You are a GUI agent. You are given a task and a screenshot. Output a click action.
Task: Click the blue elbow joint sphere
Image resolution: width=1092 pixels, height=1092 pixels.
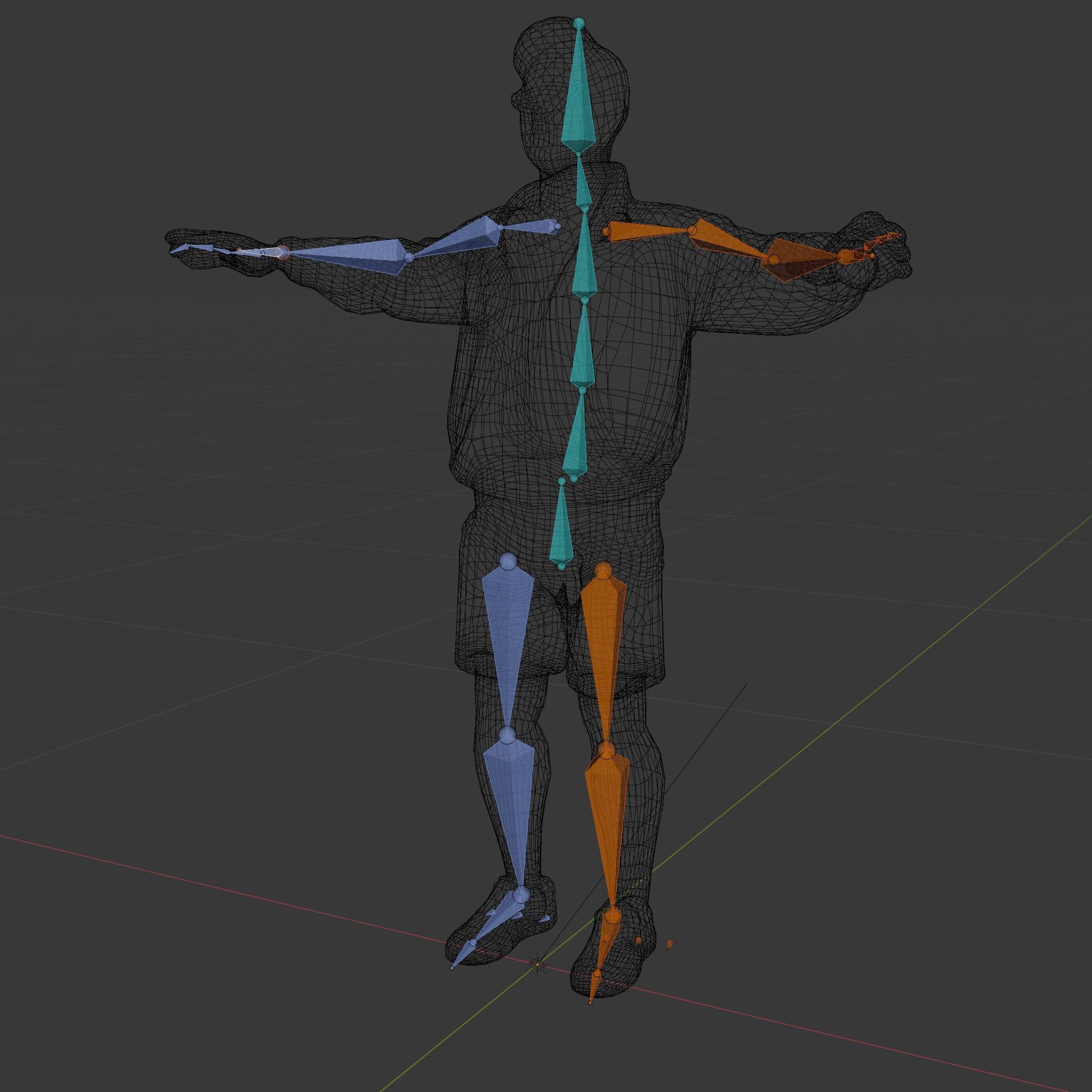[409, 257]
